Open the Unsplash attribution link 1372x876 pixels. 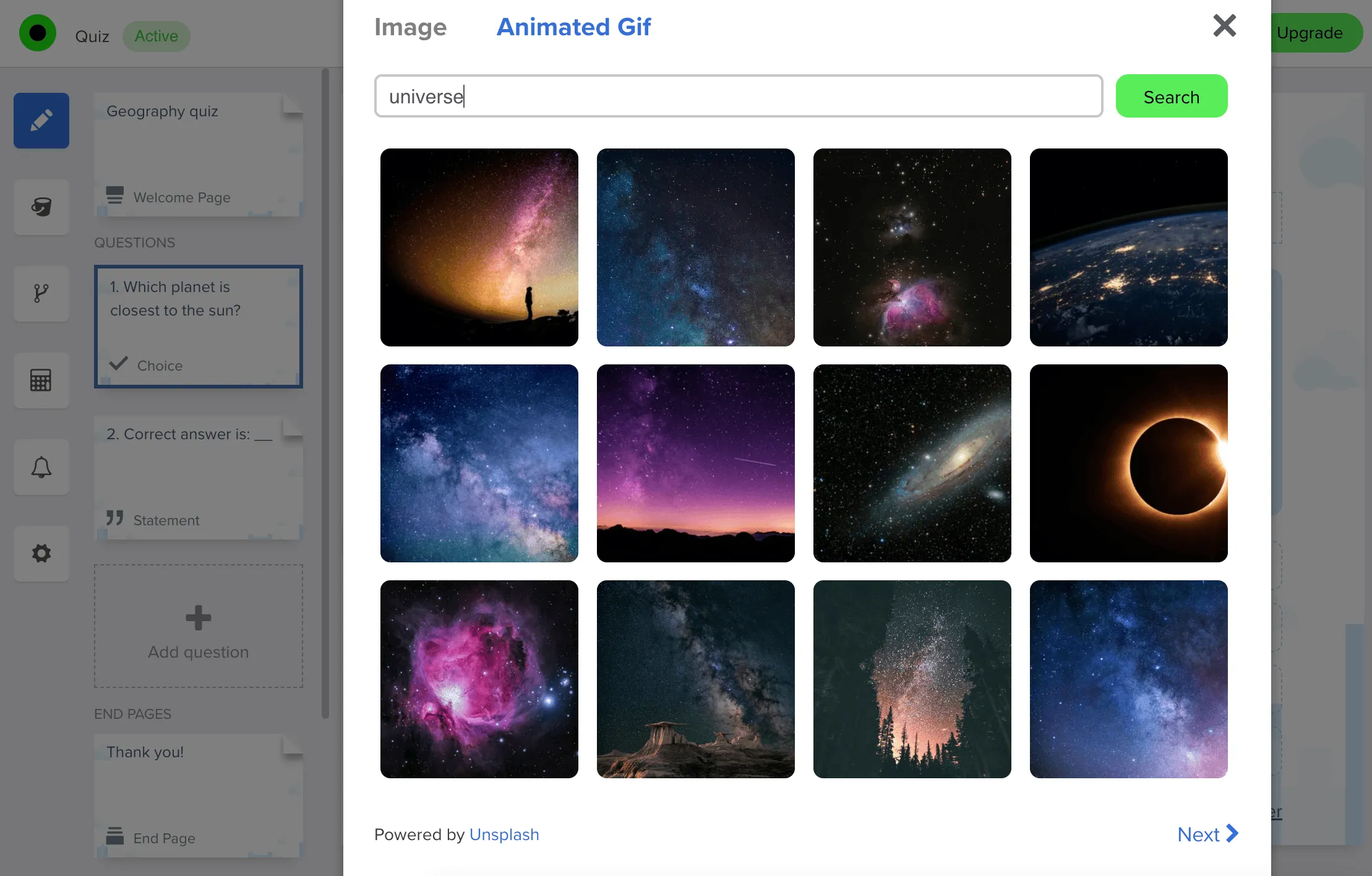point(504,834)
